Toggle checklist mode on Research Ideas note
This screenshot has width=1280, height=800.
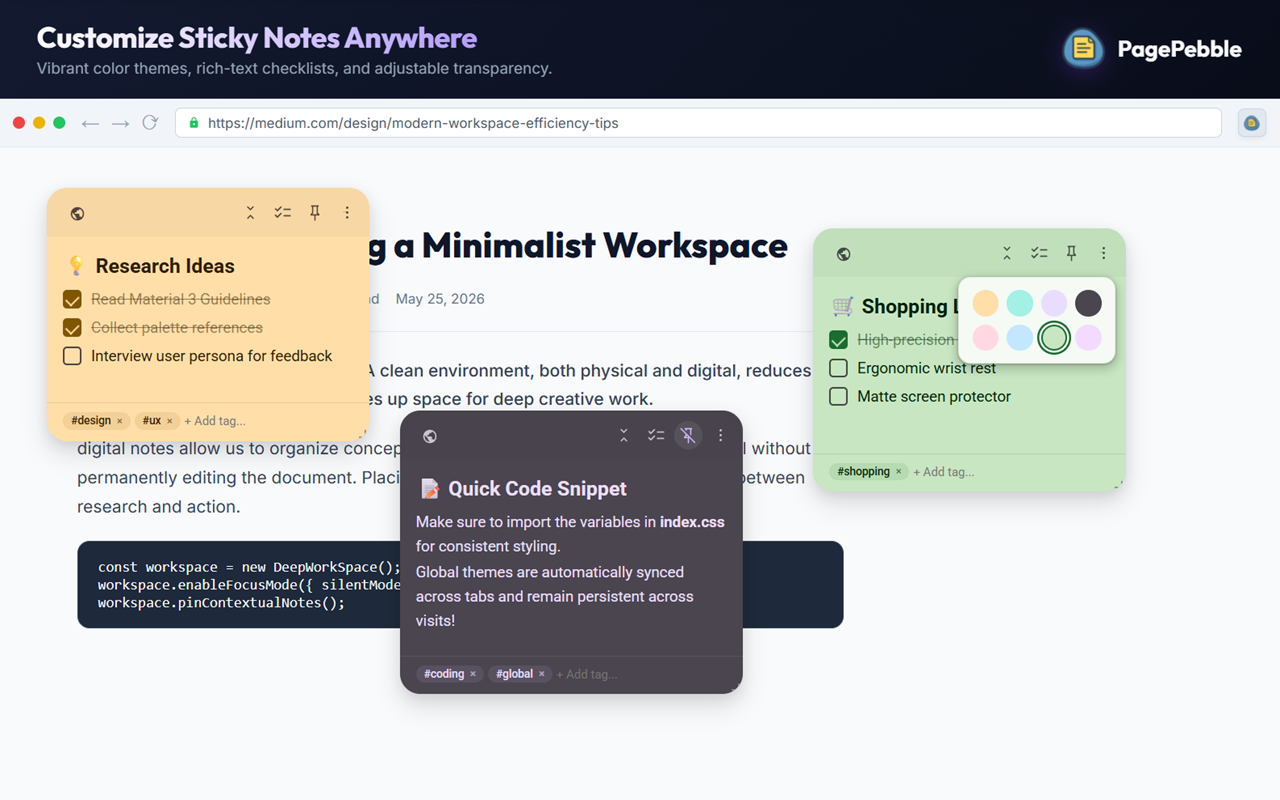click(283, 213)
